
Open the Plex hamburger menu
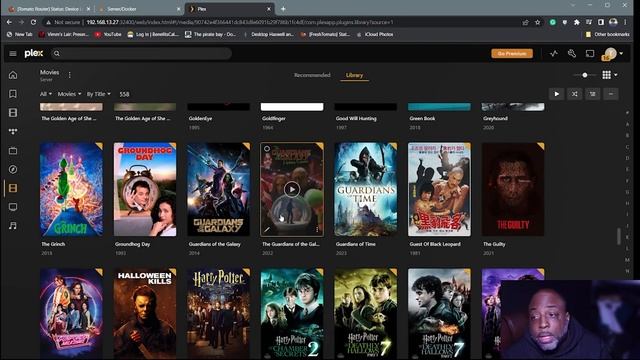pyautogui.click(x=13, y=53)
